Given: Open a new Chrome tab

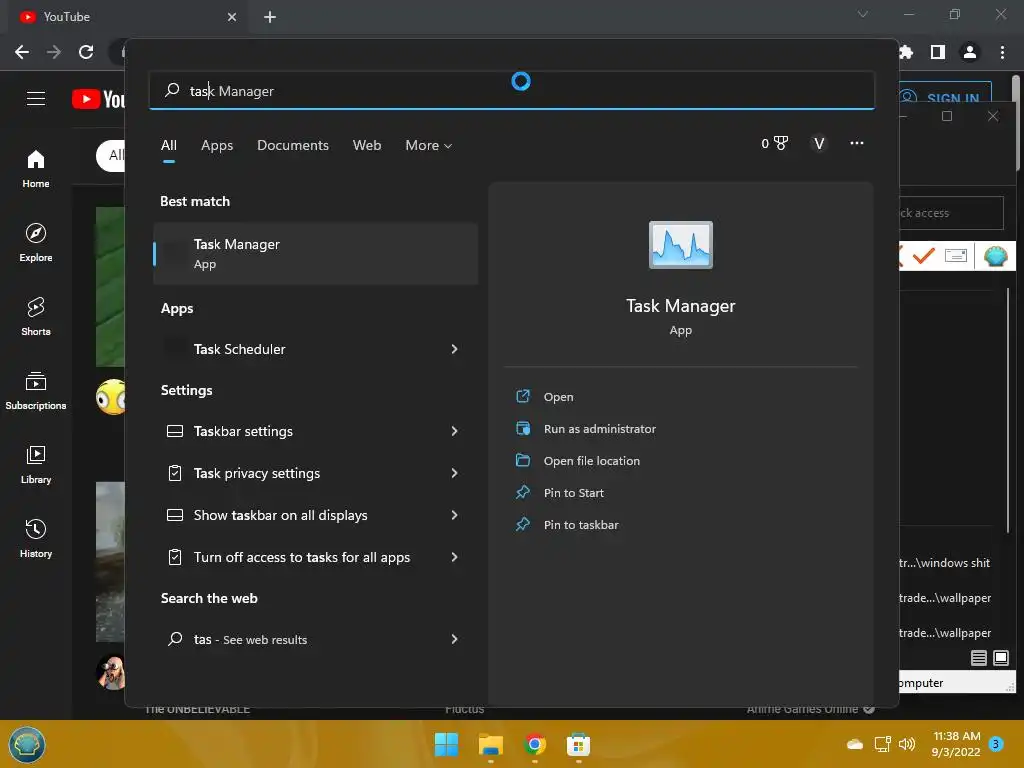Looking at the screenshot, I should [270, 17].
